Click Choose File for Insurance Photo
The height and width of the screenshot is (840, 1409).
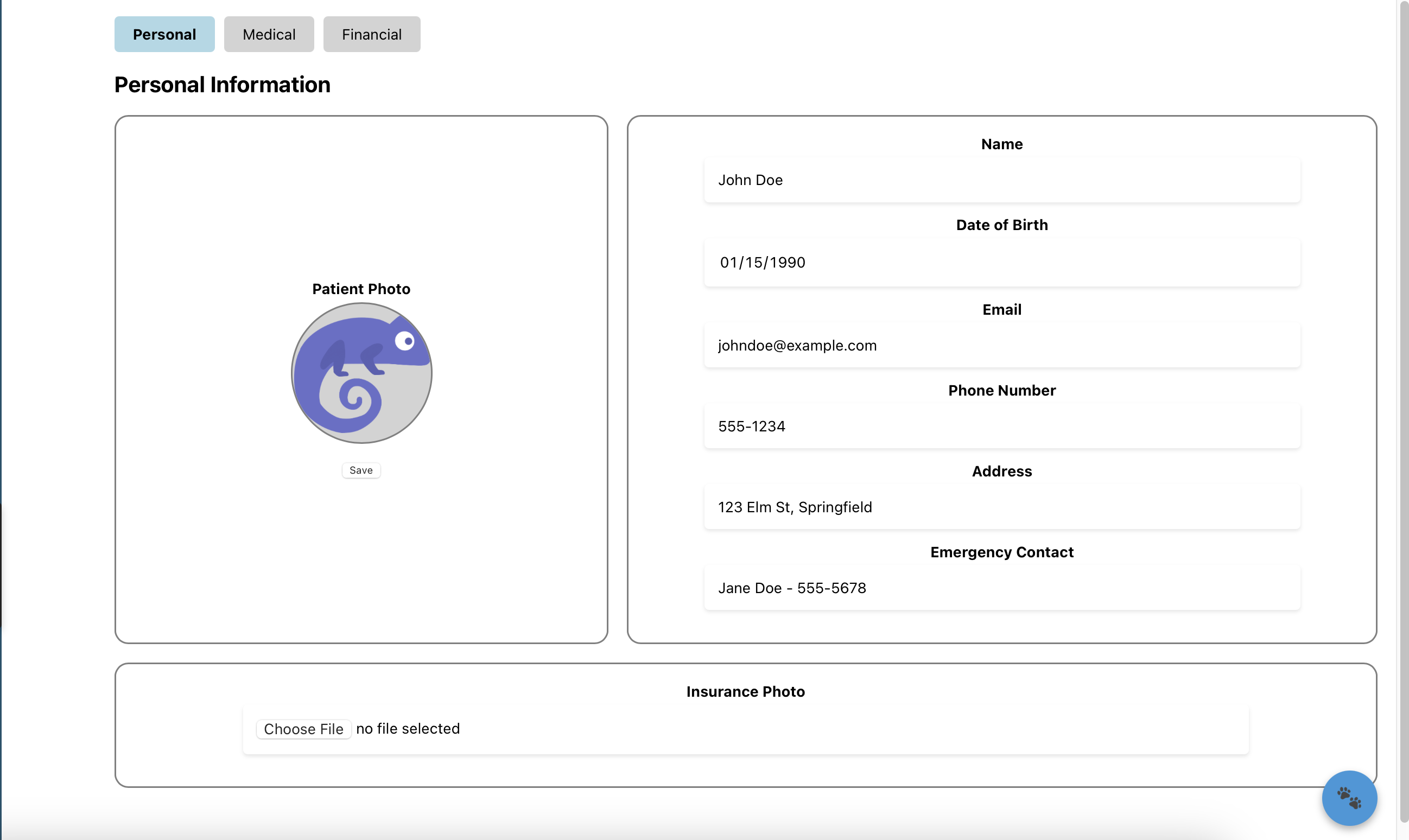(303, 729)
